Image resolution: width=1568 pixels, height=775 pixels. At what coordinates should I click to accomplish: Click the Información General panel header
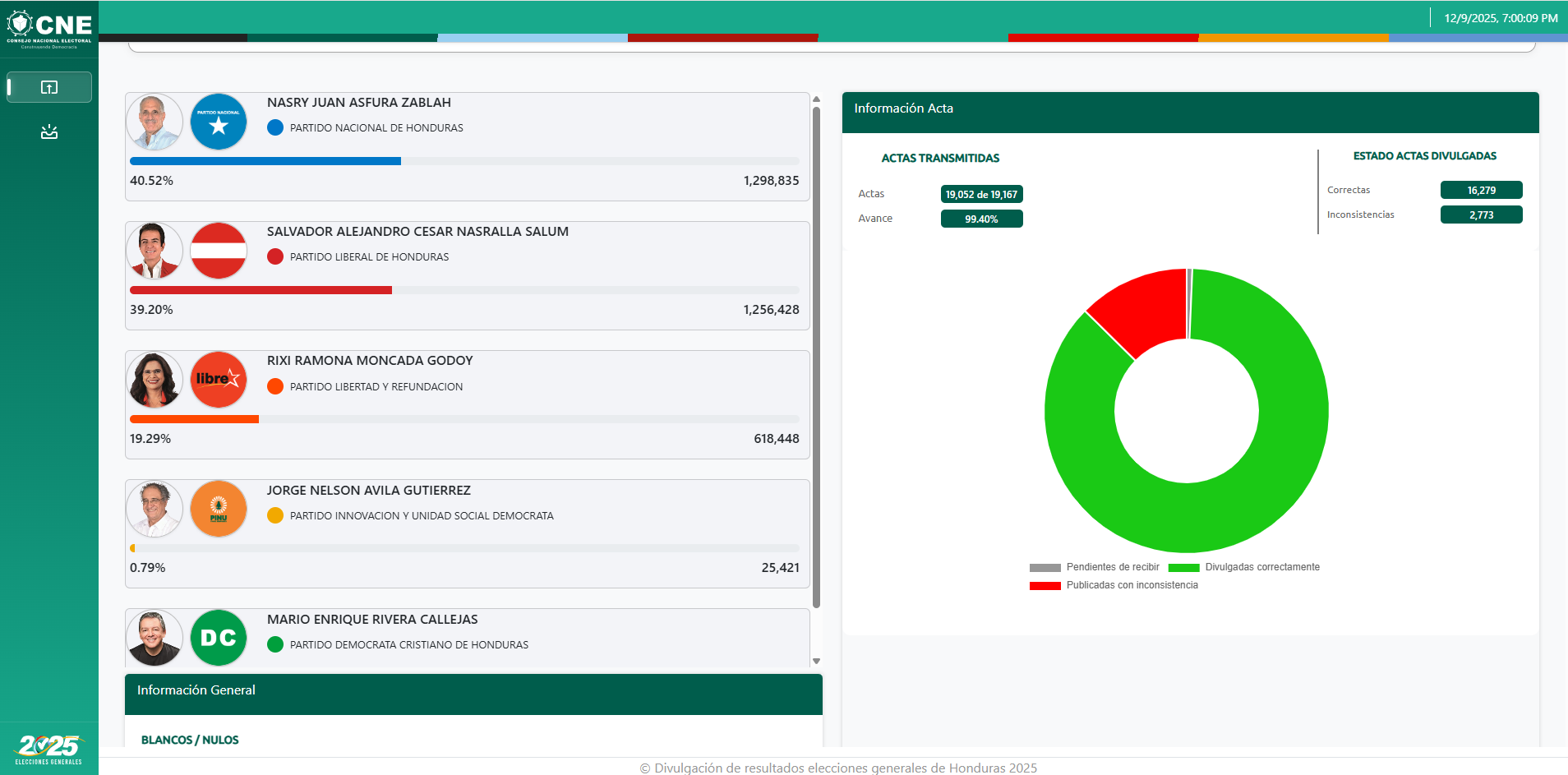coord(473,694)
